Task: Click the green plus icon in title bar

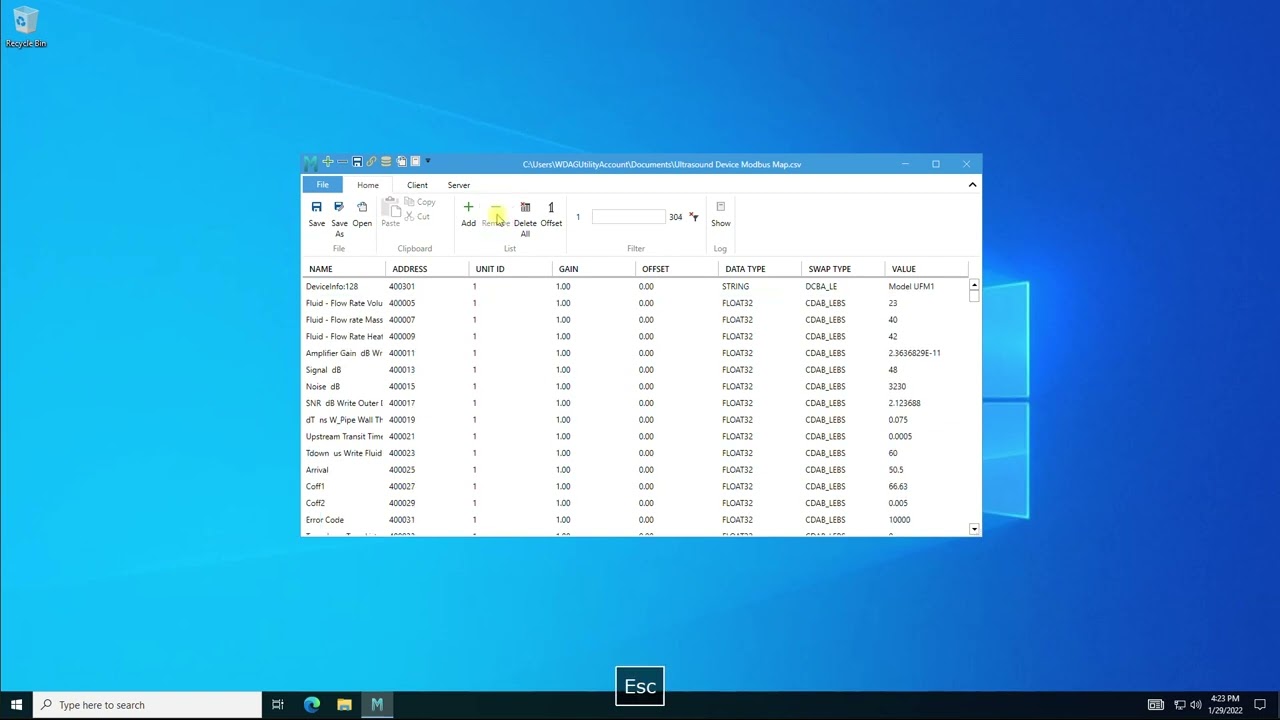Action: (x=327, y=162)
